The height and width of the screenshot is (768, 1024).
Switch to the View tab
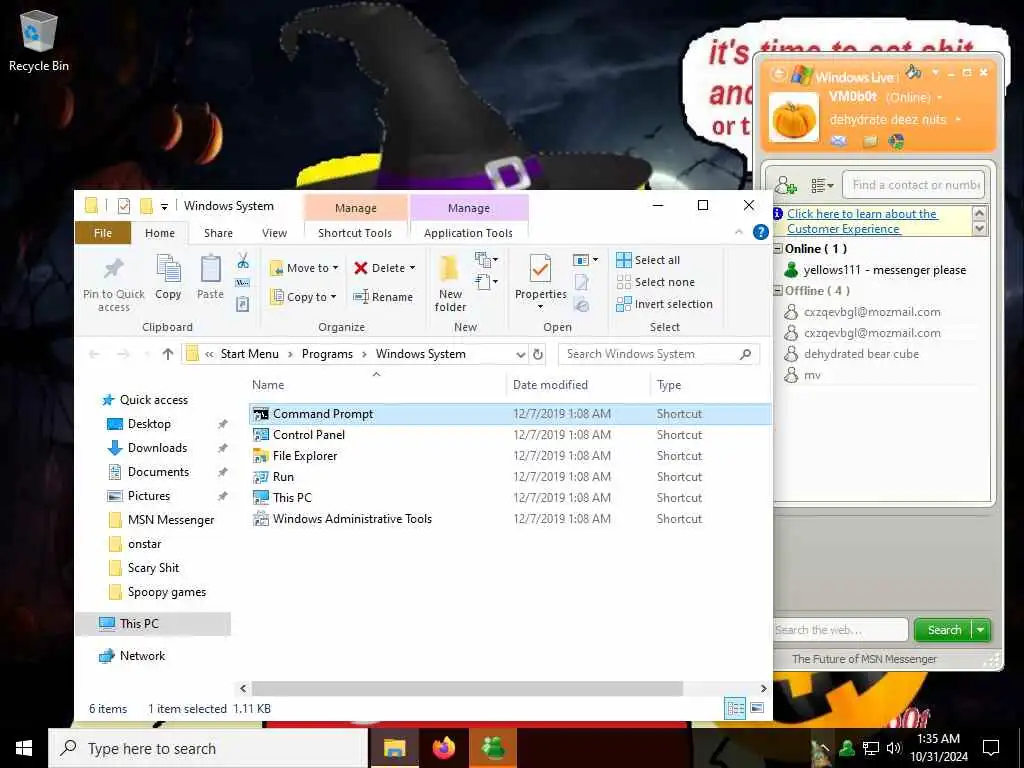274,233
